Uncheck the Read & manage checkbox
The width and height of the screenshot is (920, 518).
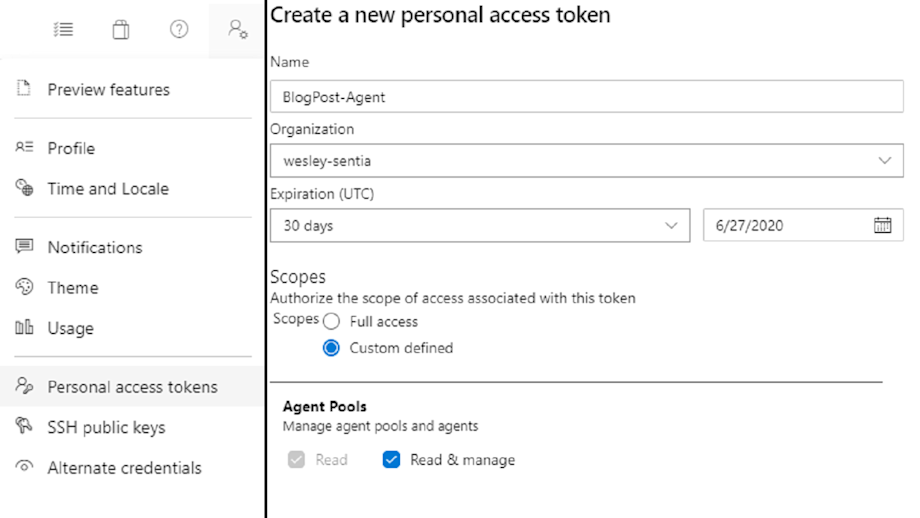pyautogui.click(x=391, y=459)
